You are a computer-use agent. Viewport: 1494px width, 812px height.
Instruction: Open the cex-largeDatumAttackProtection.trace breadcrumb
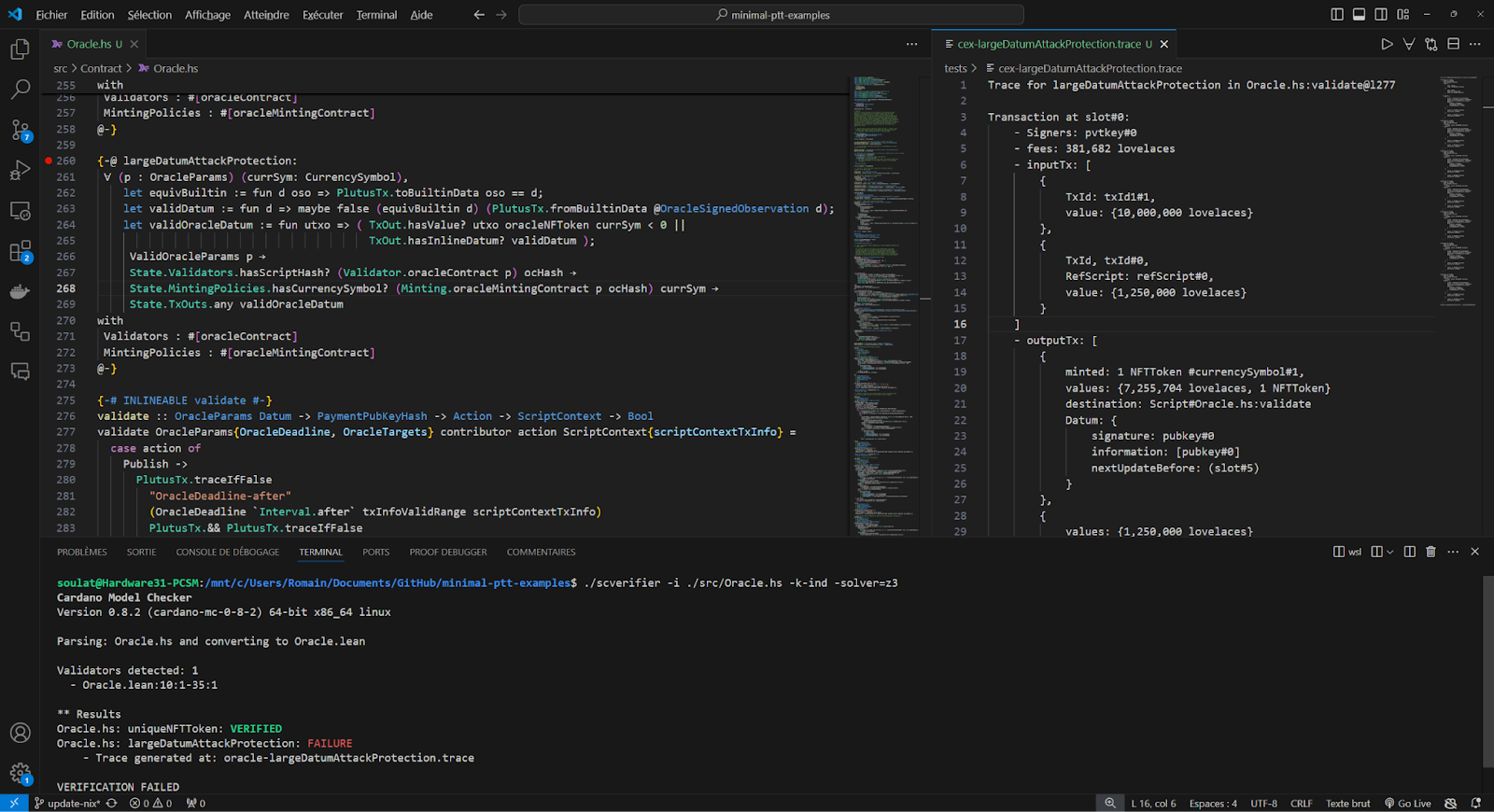[x=1084, y=68]
